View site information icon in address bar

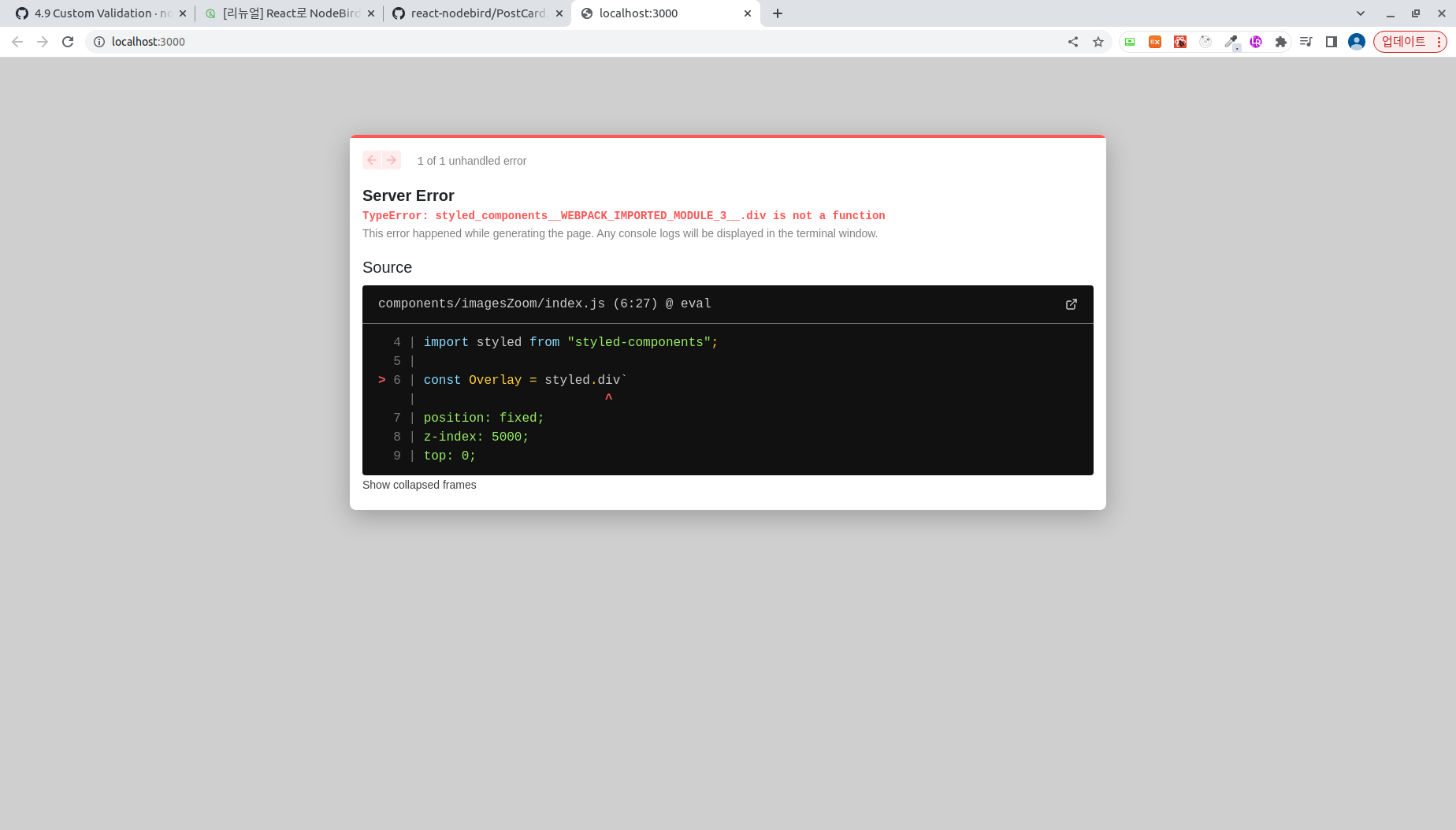[x=99, y=42]
